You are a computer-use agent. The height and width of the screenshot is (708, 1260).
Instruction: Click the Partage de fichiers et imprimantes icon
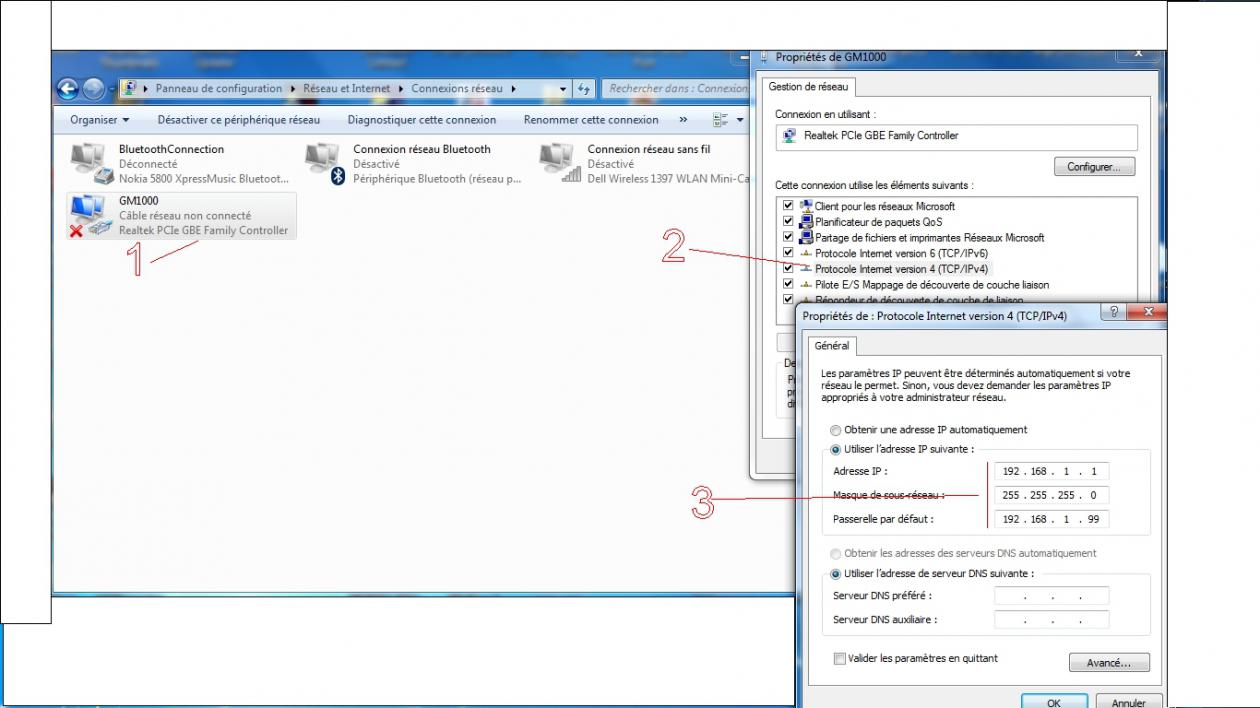click(x=806, y=238)
